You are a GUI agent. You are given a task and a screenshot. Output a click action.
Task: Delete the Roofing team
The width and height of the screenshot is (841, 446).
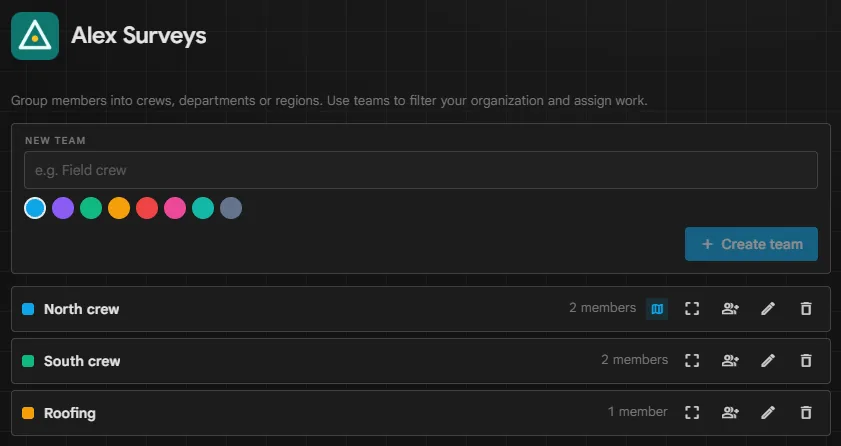tap(806, 413)
